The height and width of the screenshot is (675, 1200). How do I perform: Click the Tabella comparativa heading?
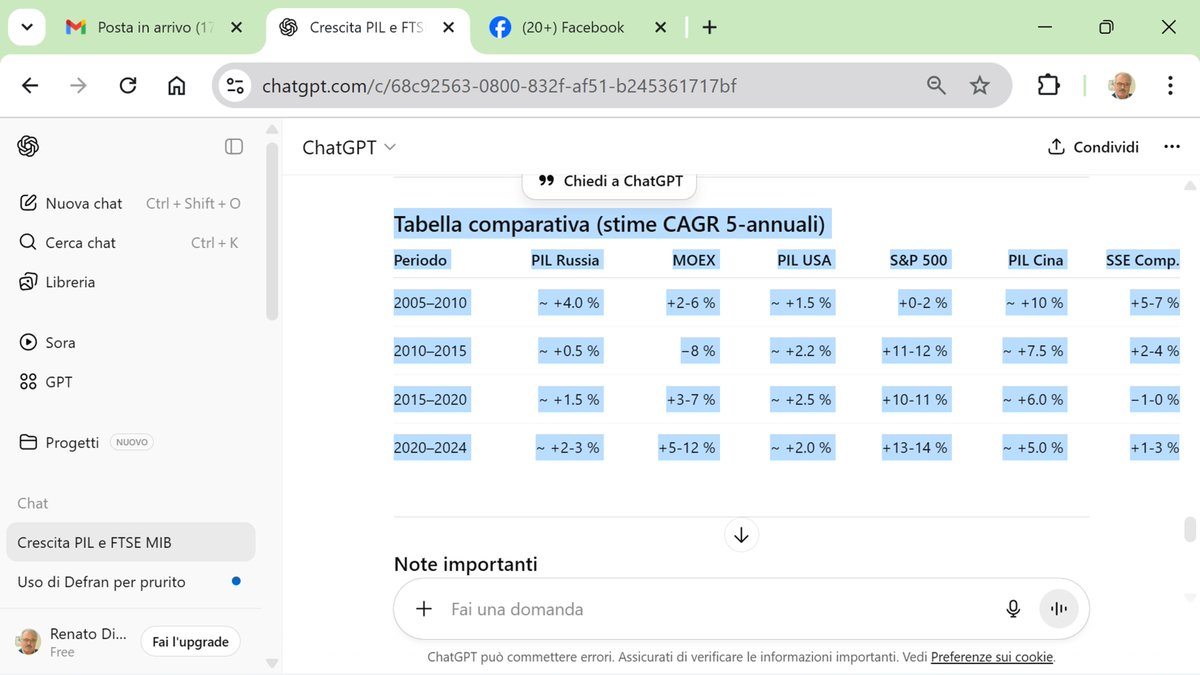[609, 225]
